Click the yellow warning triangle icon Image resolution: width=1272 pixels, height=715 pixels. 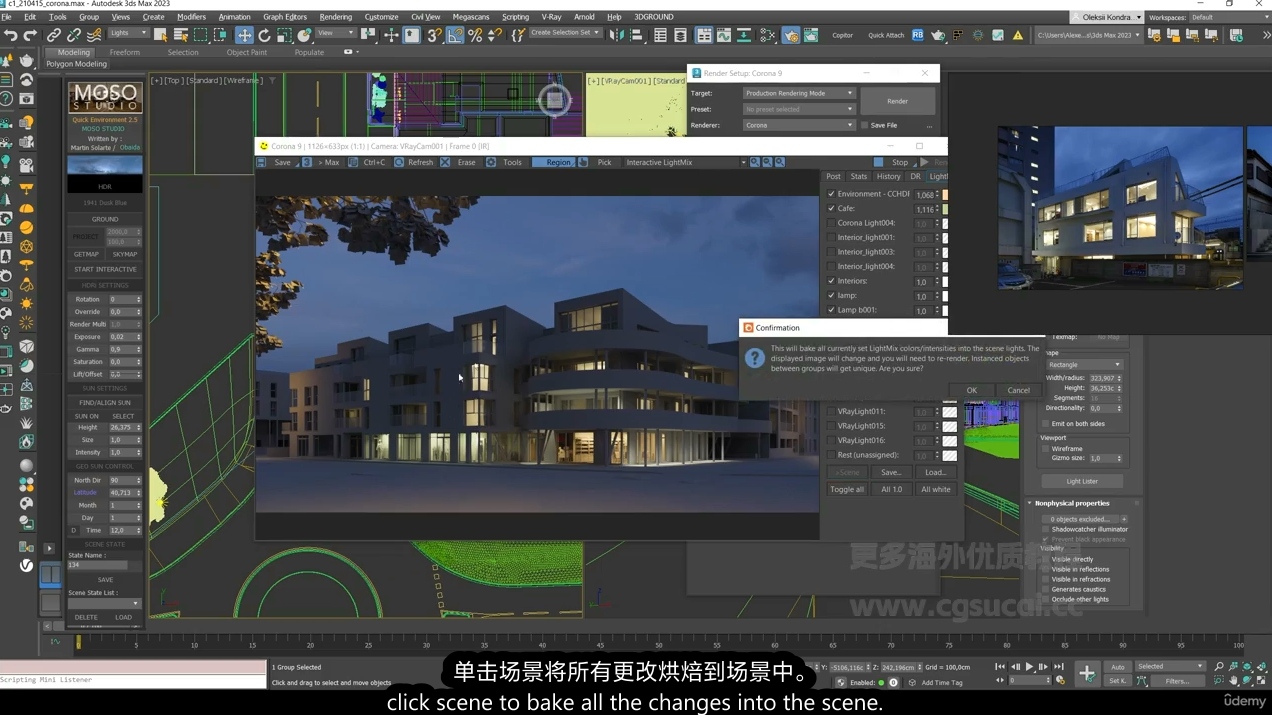tap(1018, 35)
